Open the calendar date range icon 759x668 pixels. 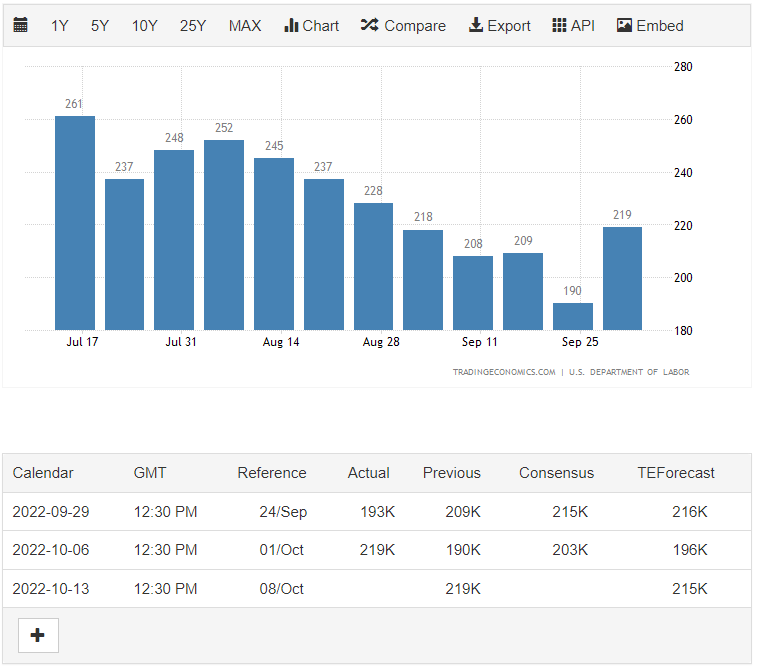coord(20,25)
